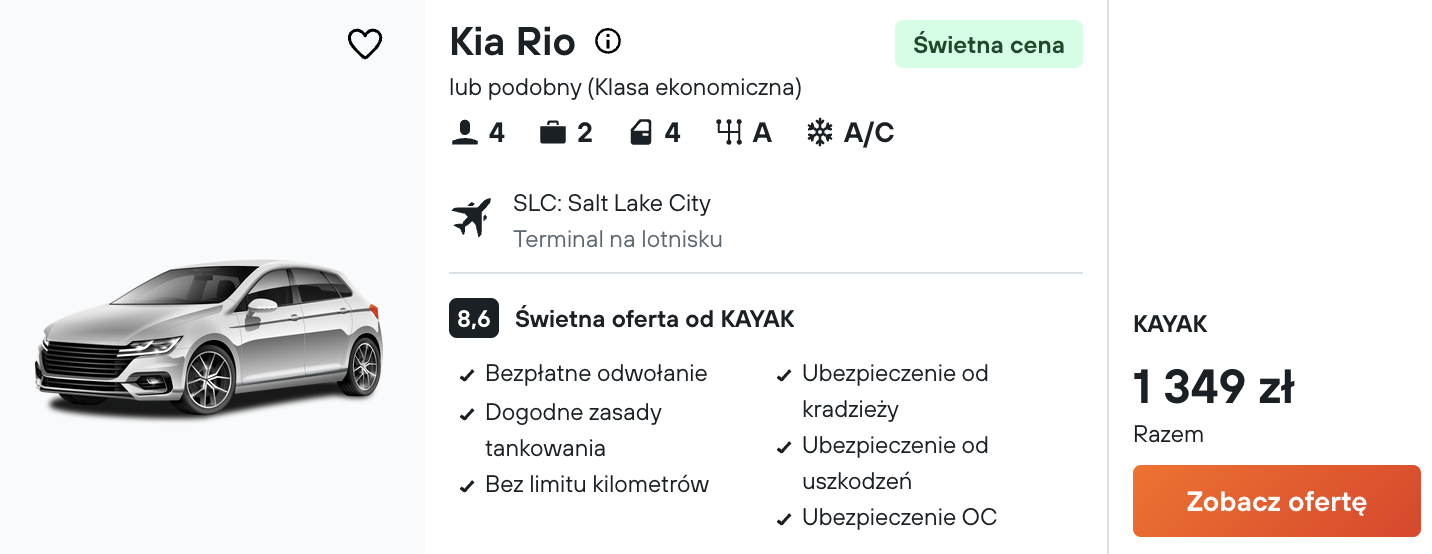This screenshot has height=554, width=1432.
Task: Click the 1 349 zł price
Action: (x=1214, y=387)
